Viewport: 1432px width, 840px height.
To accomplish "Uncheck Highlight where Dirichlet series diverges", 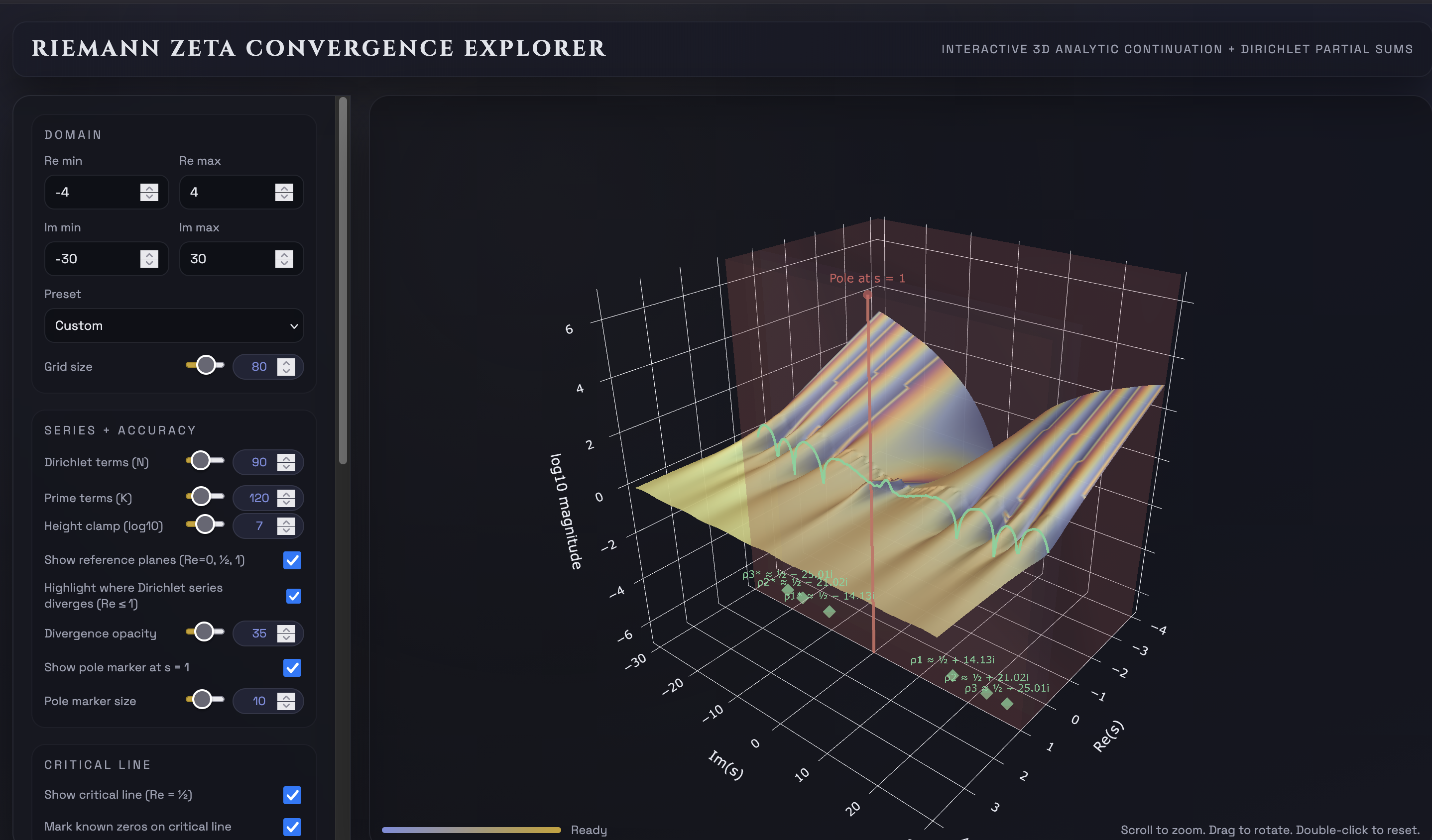I will [x=293, y=596].
